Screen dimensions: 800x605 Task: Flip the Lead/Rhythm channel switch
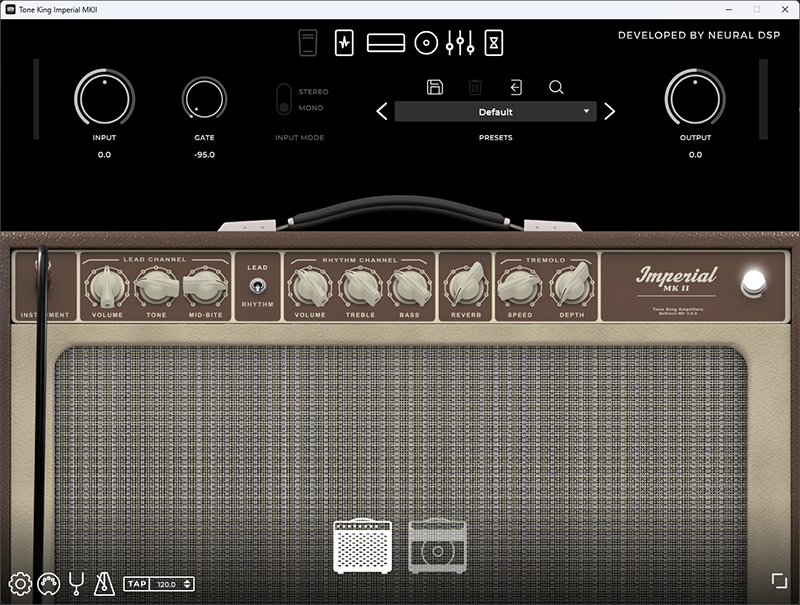(258, 286)
